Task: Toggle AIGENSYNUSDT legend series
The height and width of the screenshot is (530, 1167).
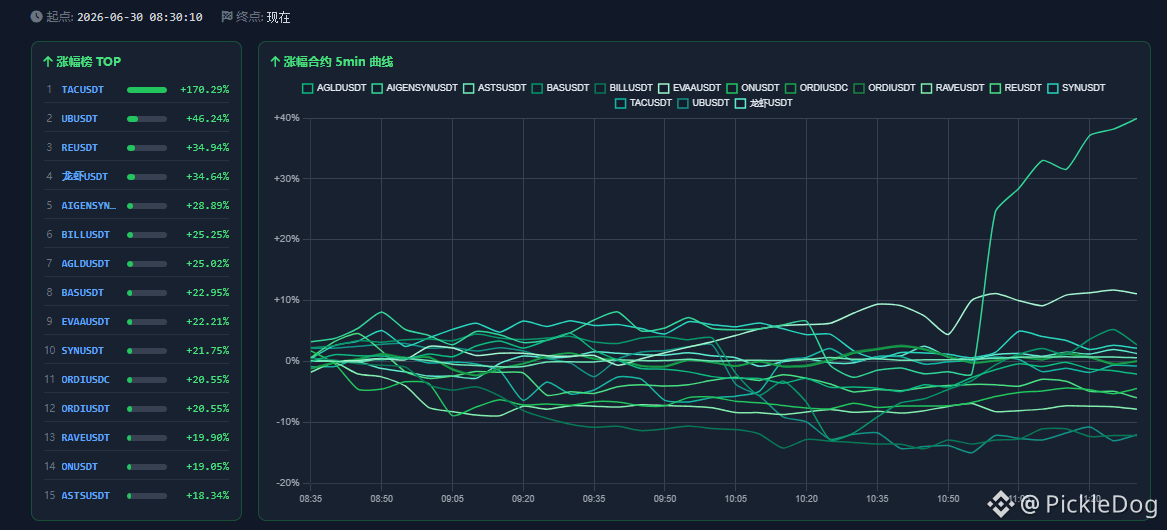Action: [415, 88]
